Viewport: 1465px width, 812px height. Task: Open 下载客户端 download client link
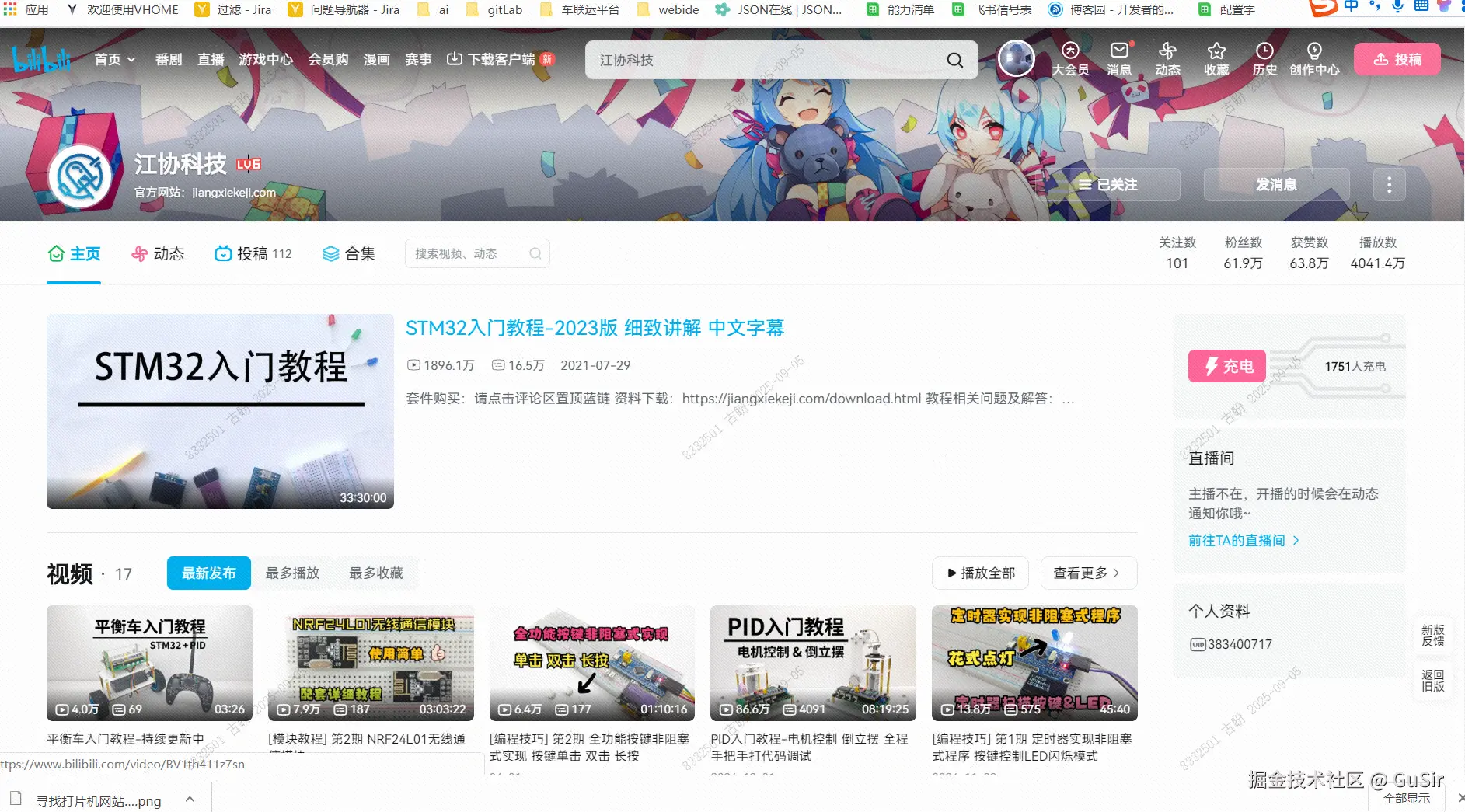[x=500, y=59]
